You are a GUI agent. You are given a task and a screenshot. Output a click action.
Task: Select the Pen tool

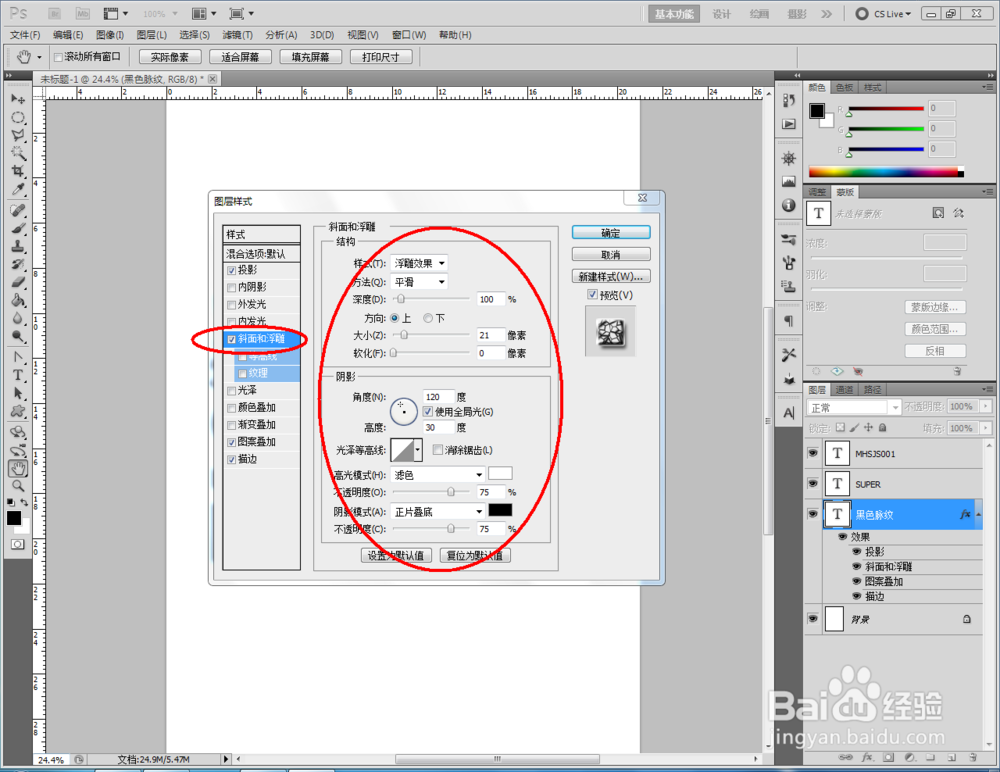point(18,357)
